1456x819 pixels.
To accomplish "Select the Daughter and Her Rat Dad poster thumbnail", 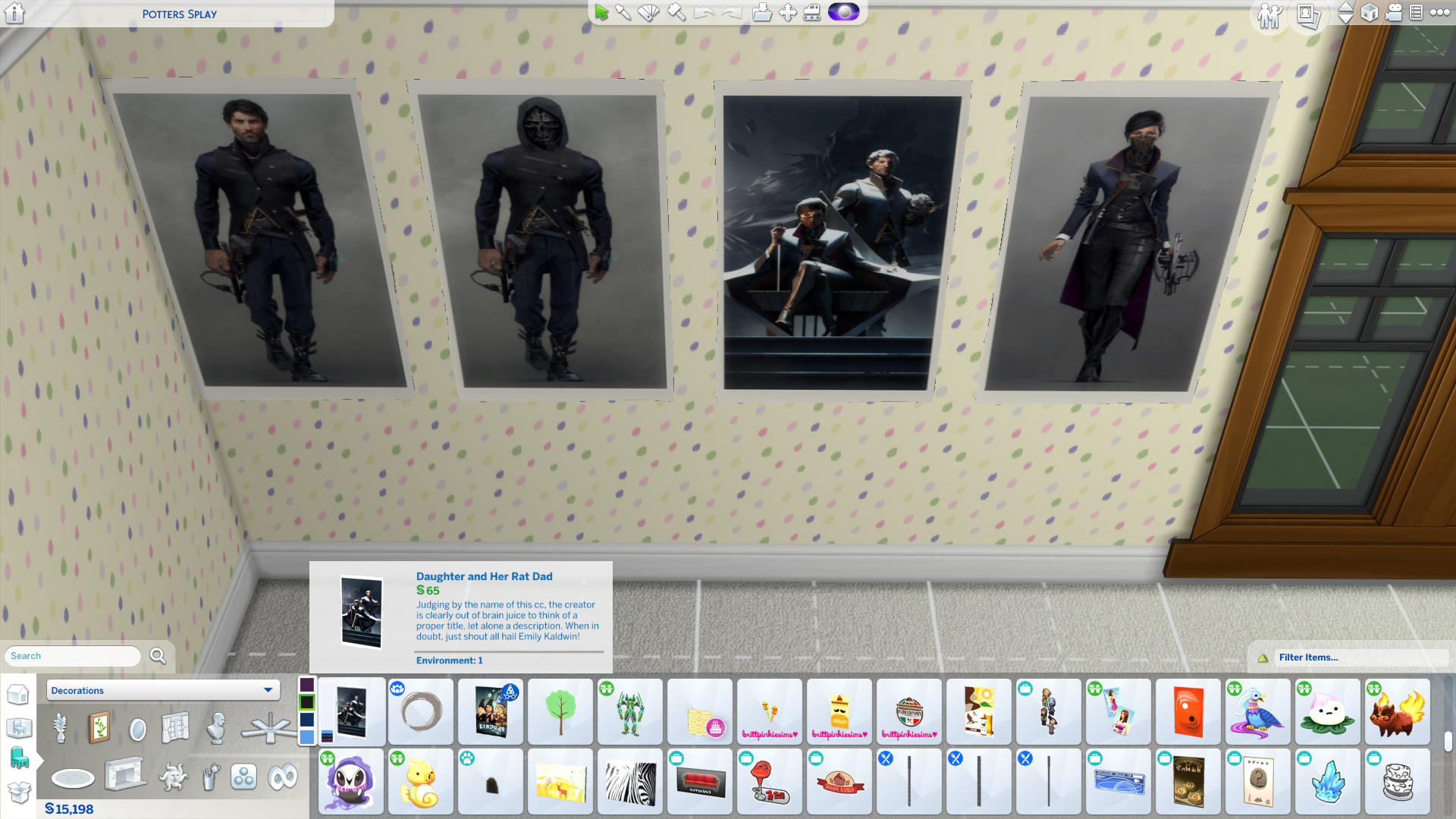I will tap(351, 711).
